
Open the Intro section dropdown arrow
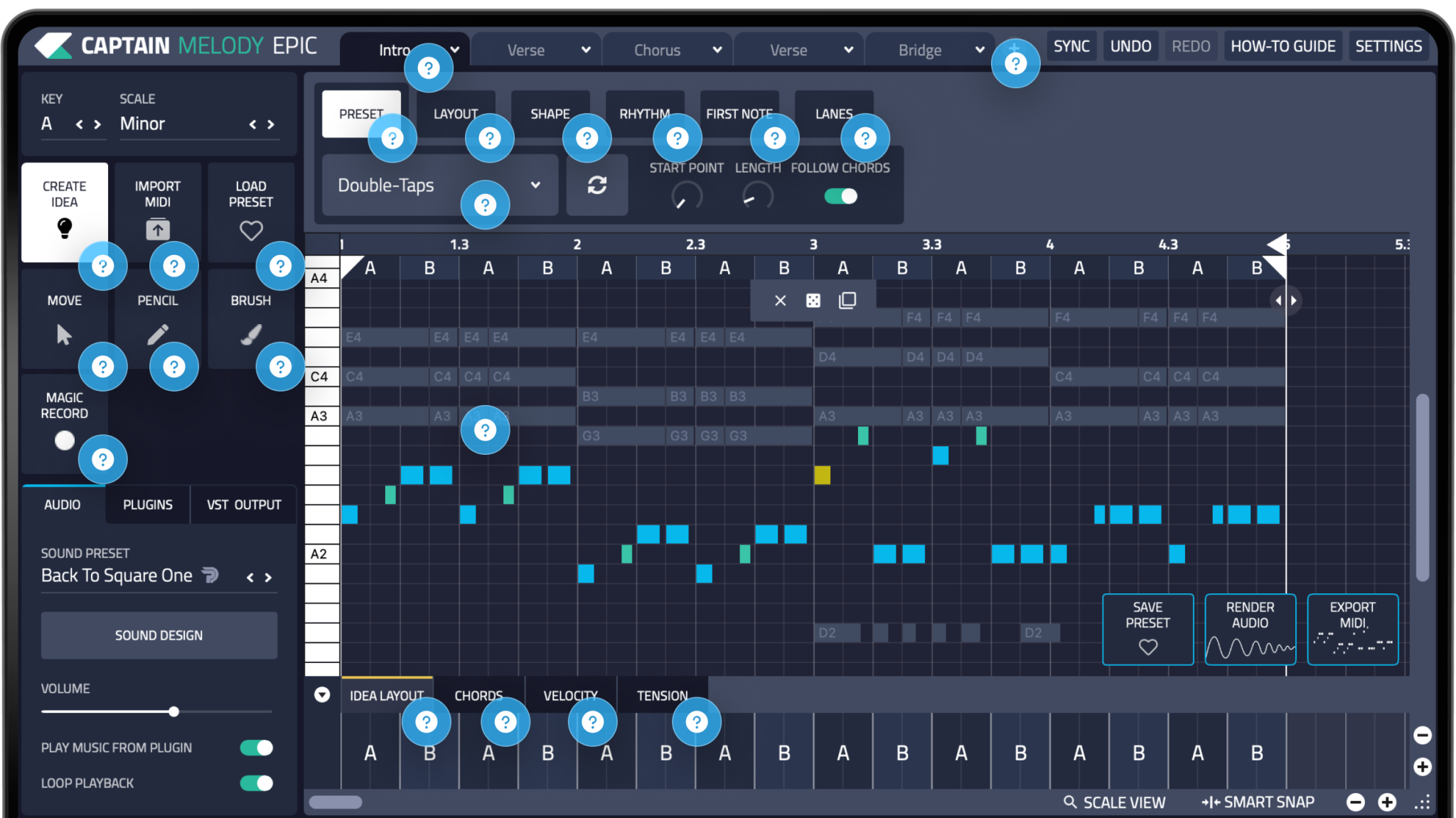pyautogui.click(x=455, y=50)
